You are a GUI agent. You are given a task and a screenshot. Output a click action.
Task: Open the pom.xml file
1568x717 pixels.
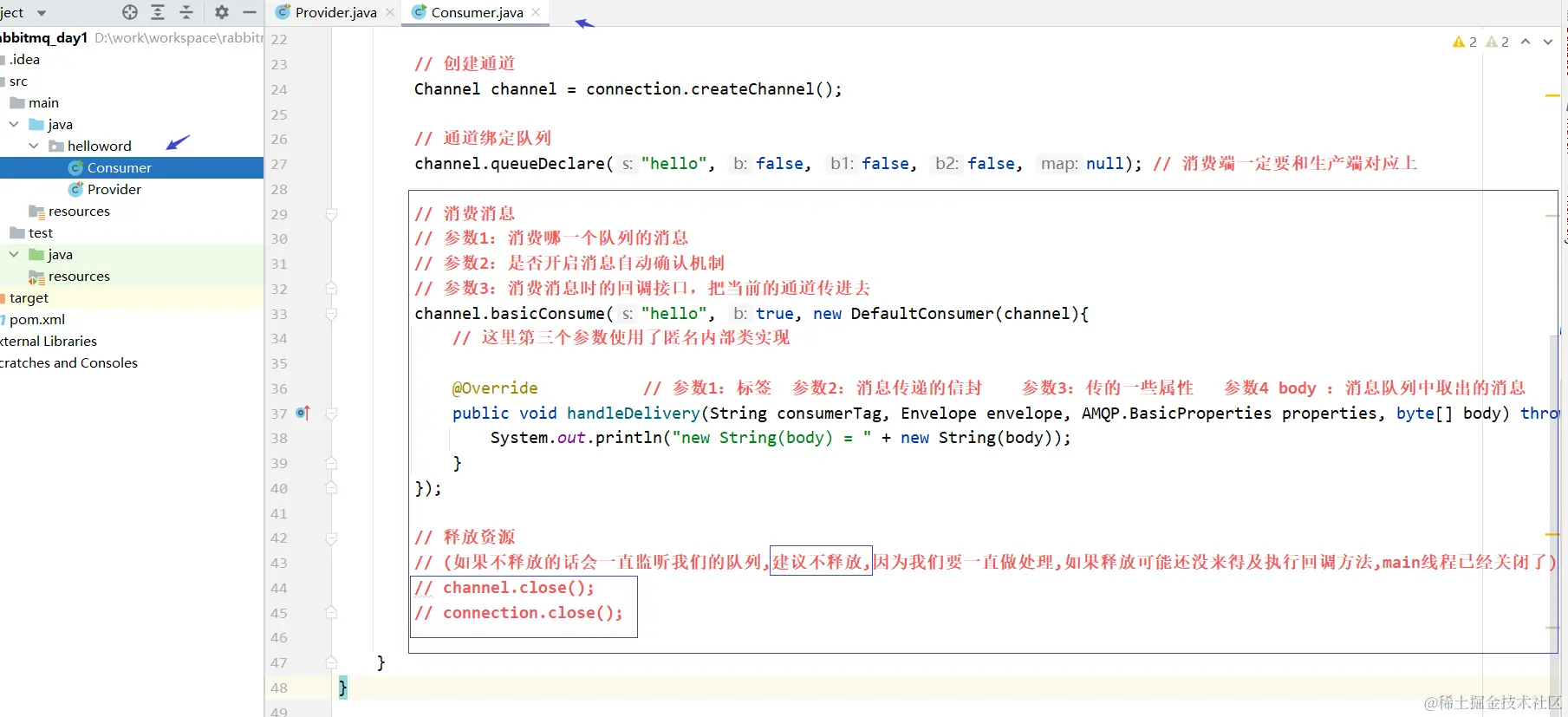pyautogui.click(x=36, y=320)
